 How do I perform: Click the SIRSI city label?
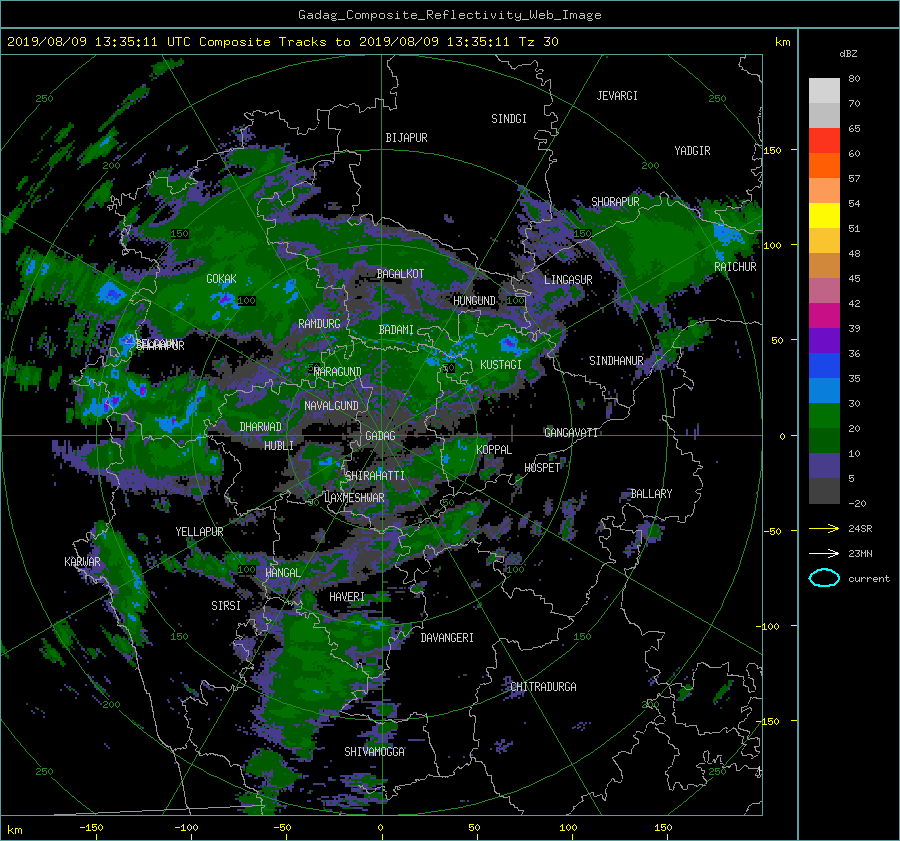226,606
